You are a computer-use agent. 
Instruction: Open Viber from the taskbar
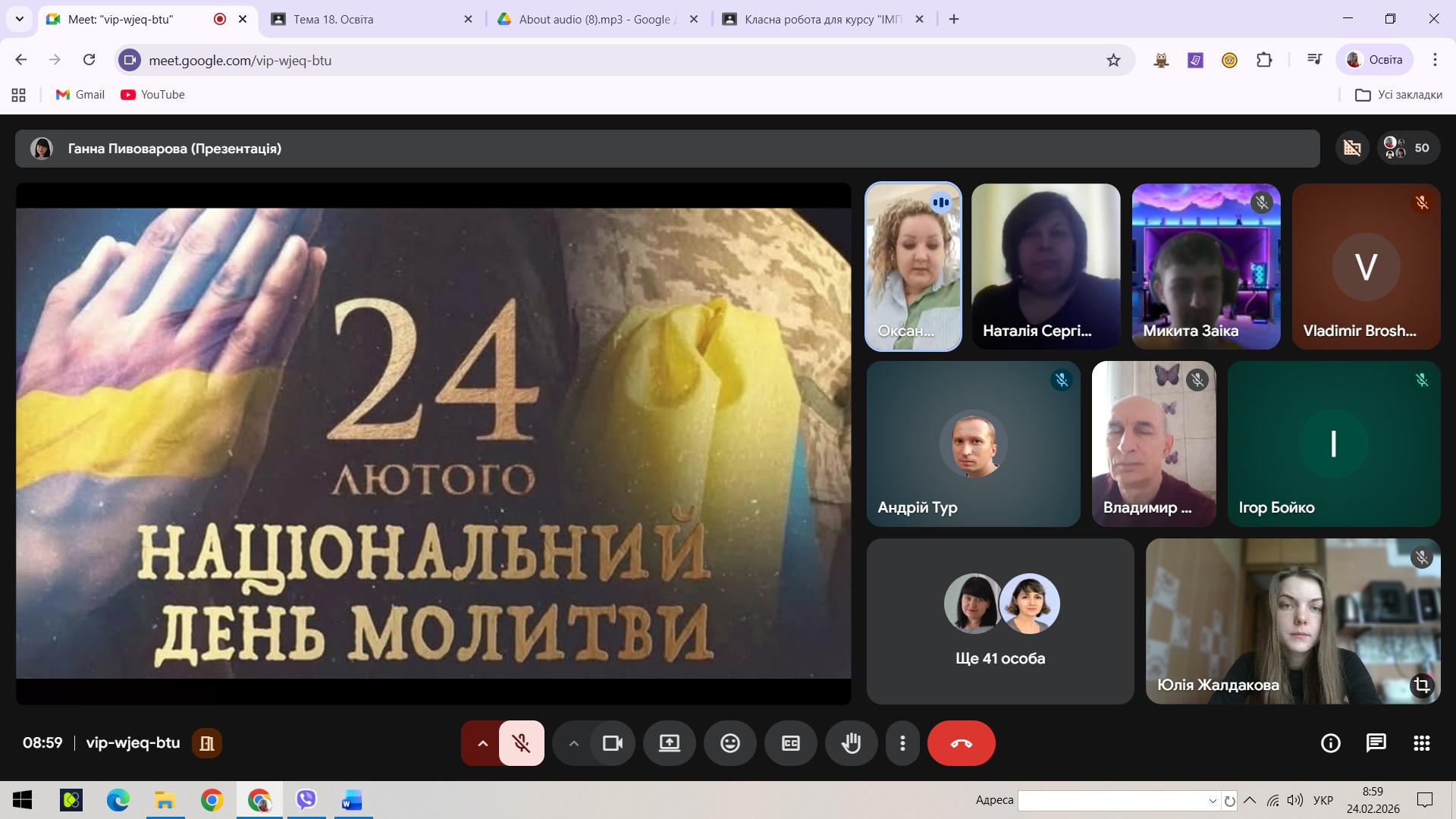[306, 800]
